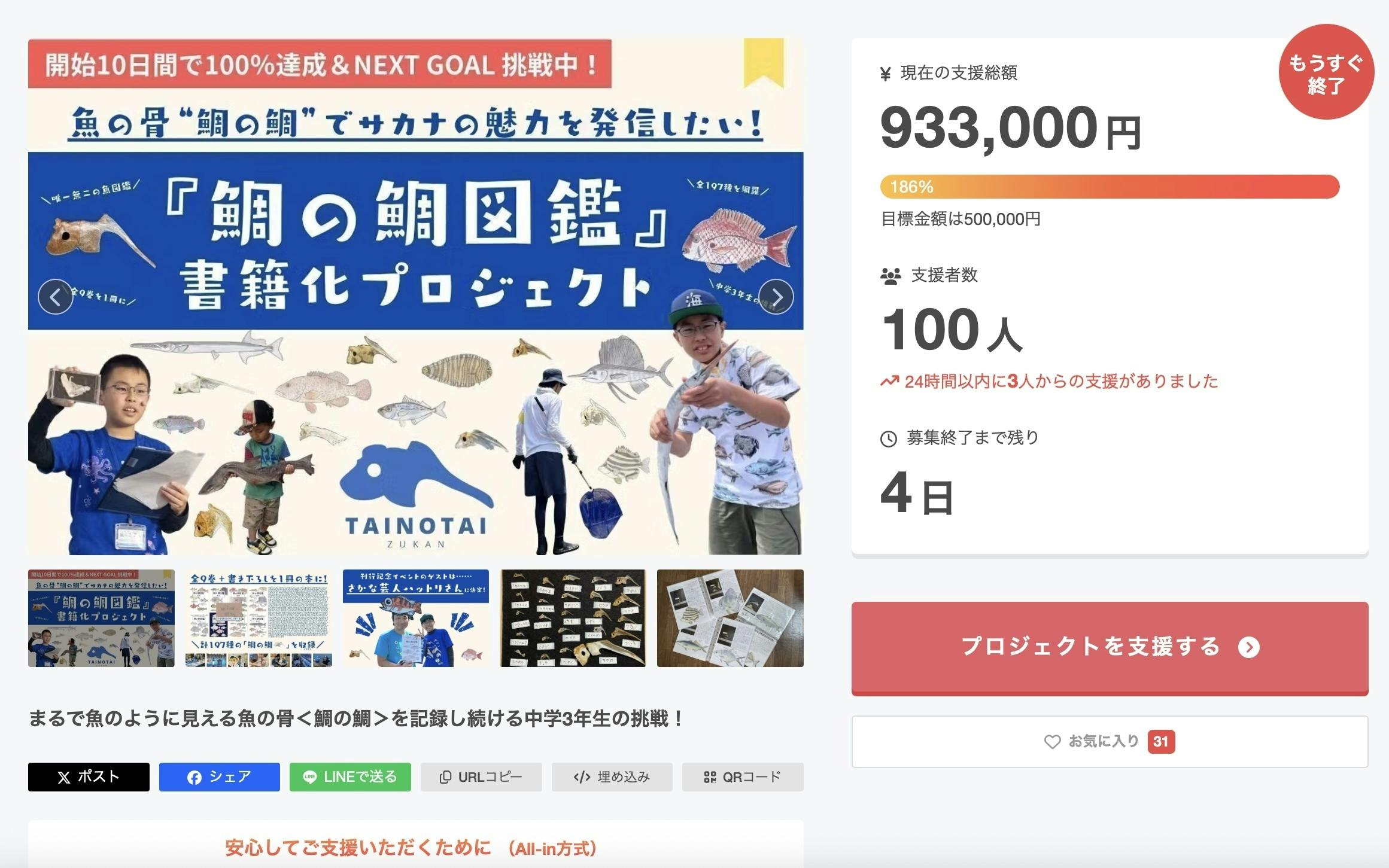
Task: Click the favorites count badge 31
Action: point(1161,742)
